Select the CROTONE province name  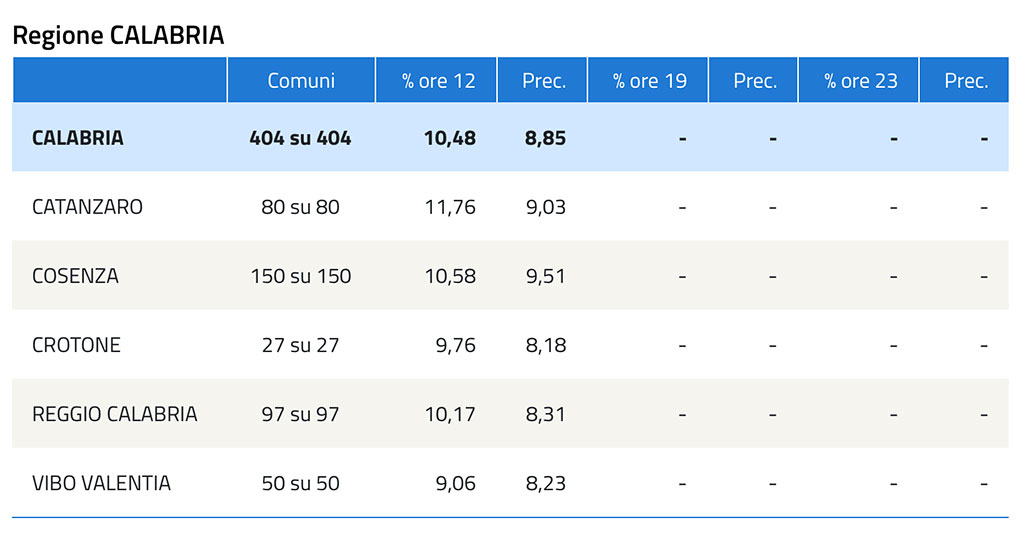click(76, 345)
